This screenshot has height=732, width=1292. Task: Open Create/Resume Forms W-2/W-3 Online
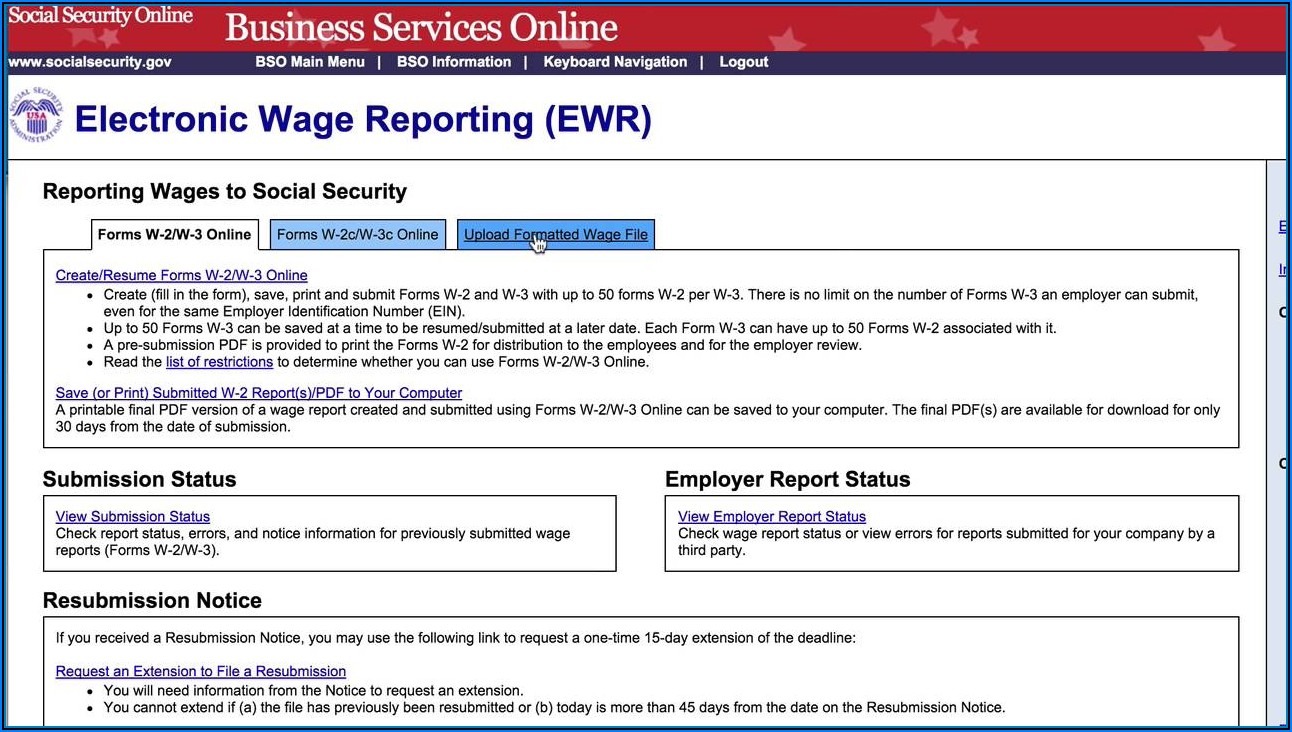point(181,275)
